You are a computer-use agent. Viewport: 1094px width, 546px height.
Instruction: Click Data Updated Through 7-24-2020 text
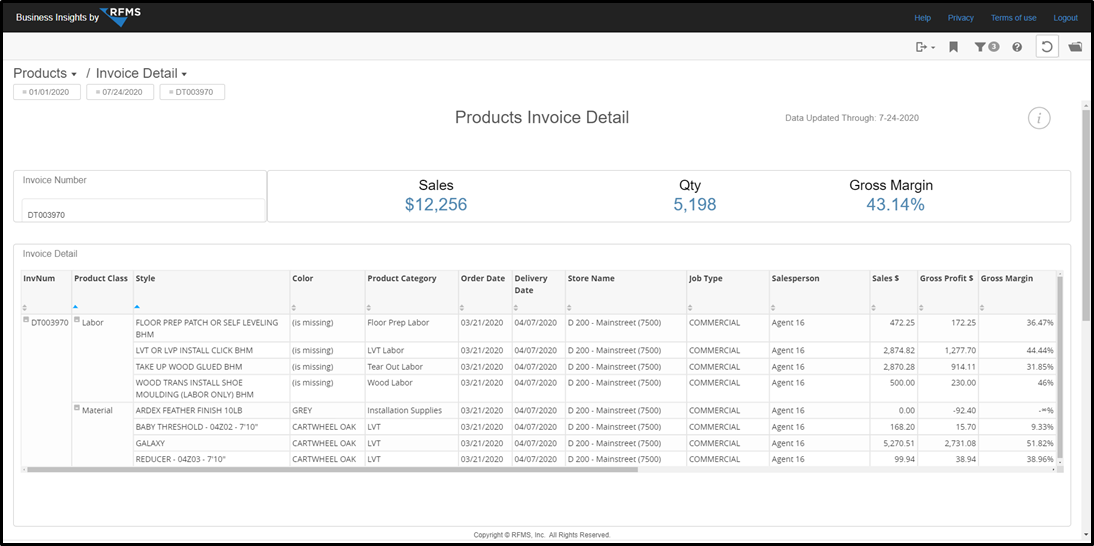pos(852,118)
